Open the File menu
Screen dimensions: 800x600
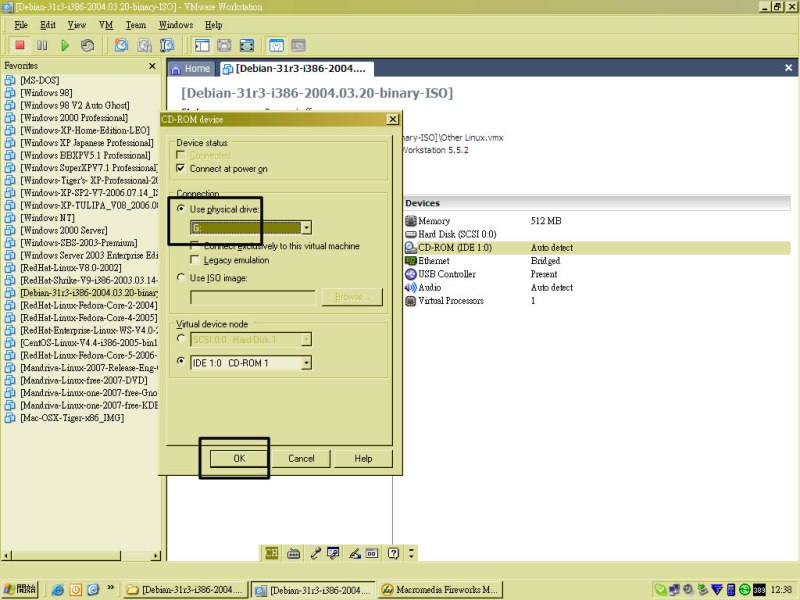point(21,25)
